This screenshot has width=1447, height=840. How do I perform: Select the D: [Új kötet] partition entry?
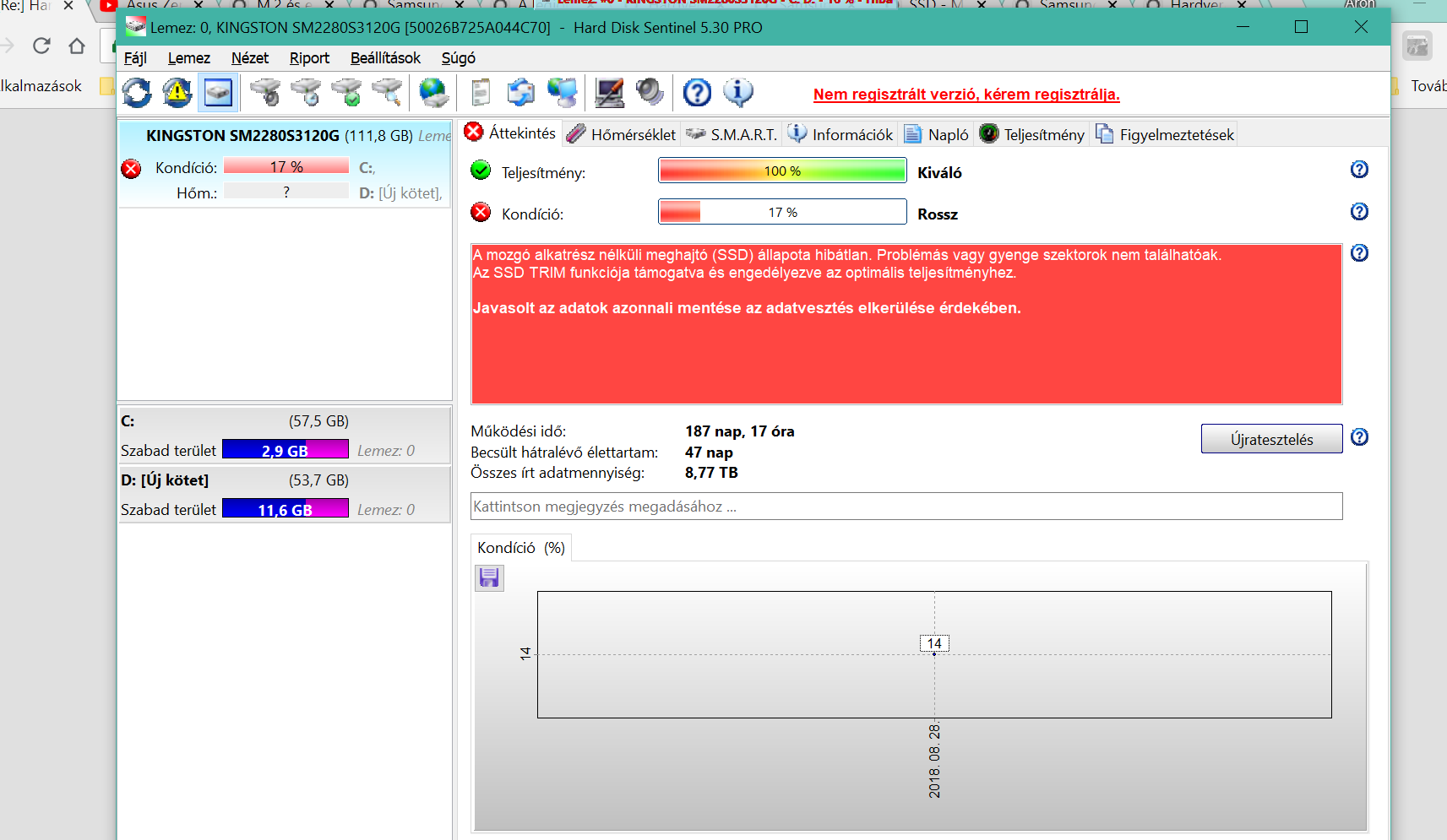click(285, 495)
